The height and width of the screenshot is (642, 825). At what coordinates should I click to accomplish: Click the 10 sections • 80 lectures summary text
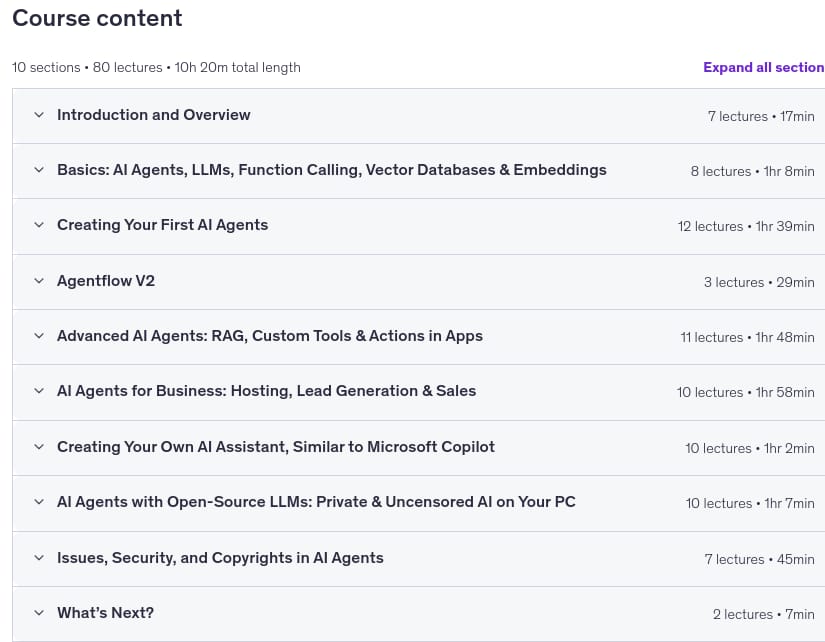click(x=156, y=68)
